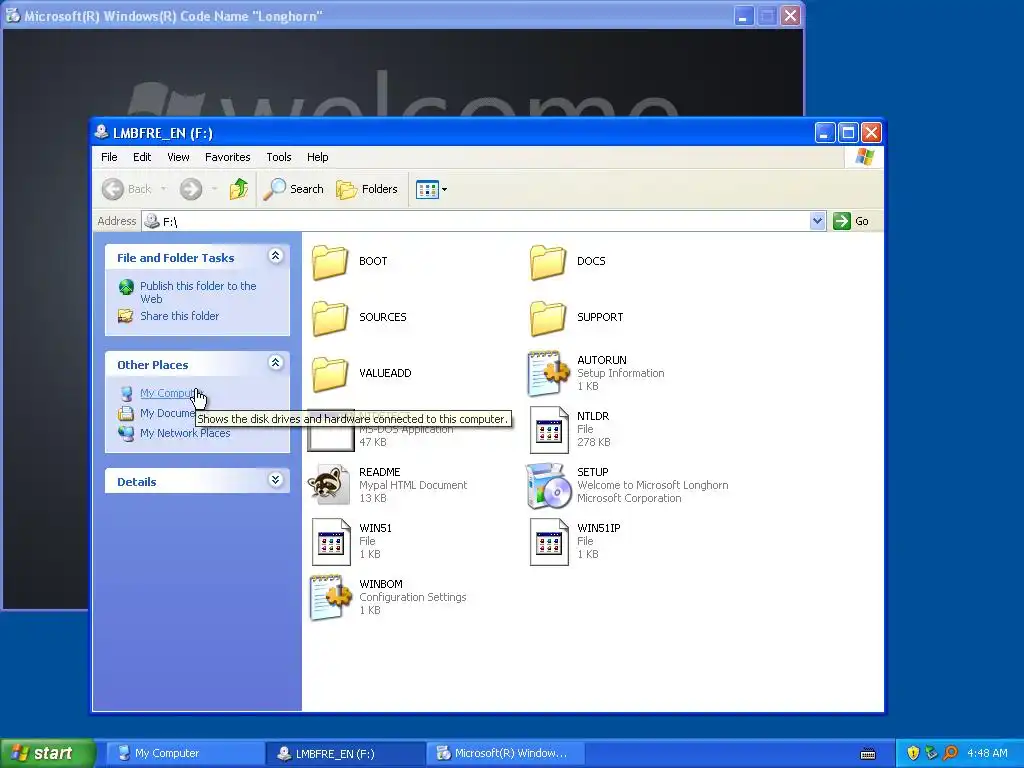
Task: Collapse the Other Places panel
Action: 276,362
